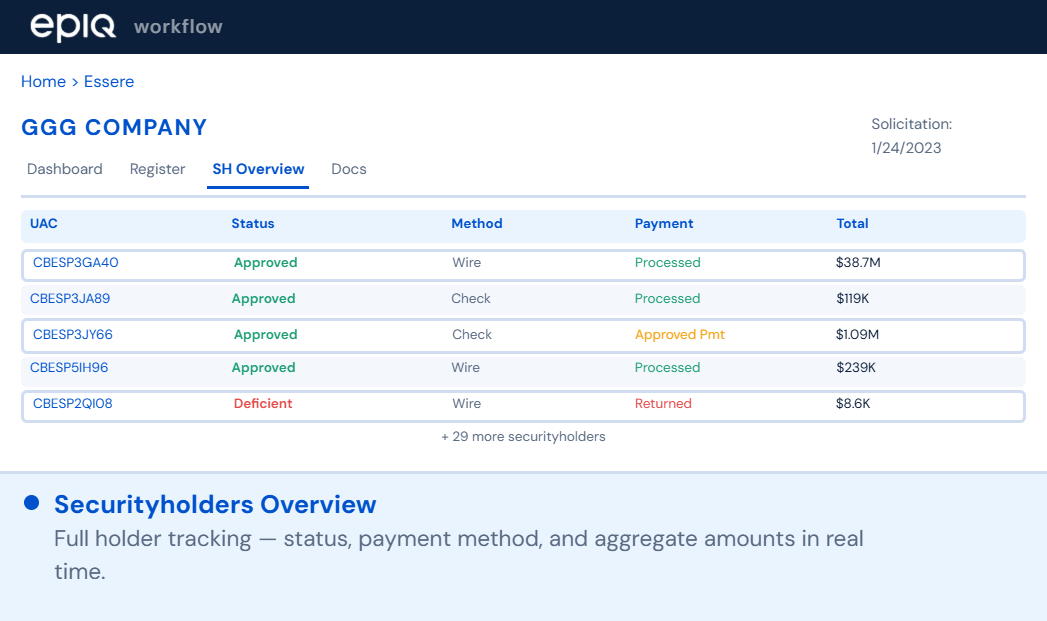The image size is (1047, 621).
Task: Click the Payment column header
Action: [664, 224]
